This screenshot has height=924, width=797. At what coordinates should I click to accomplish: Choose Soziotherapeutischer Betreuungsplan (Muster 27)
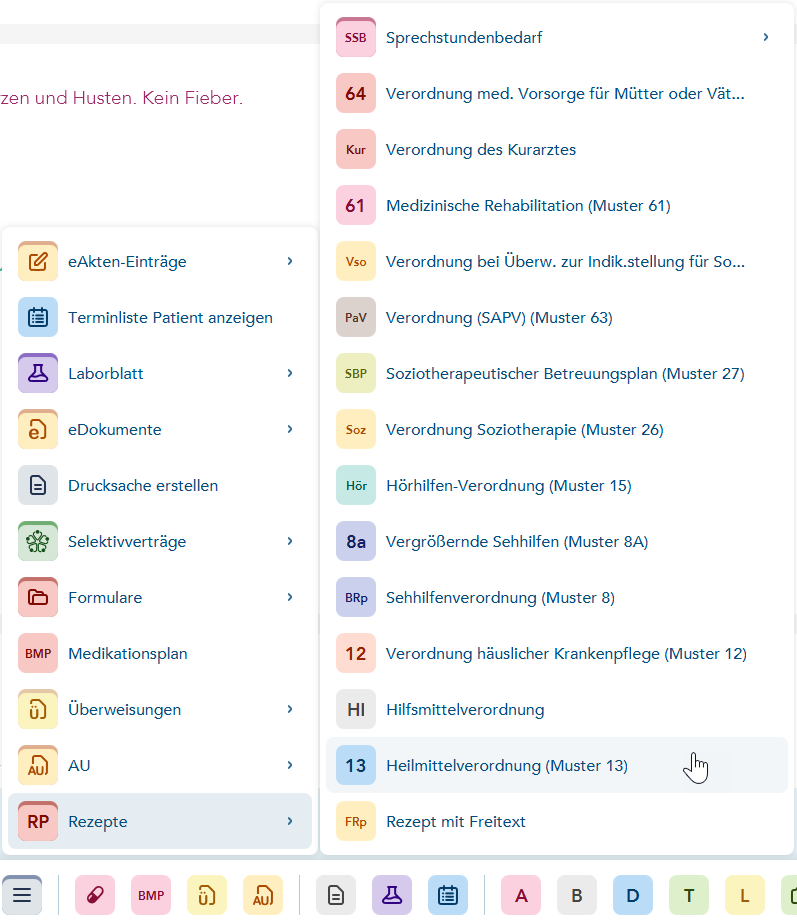coord(556,373)
